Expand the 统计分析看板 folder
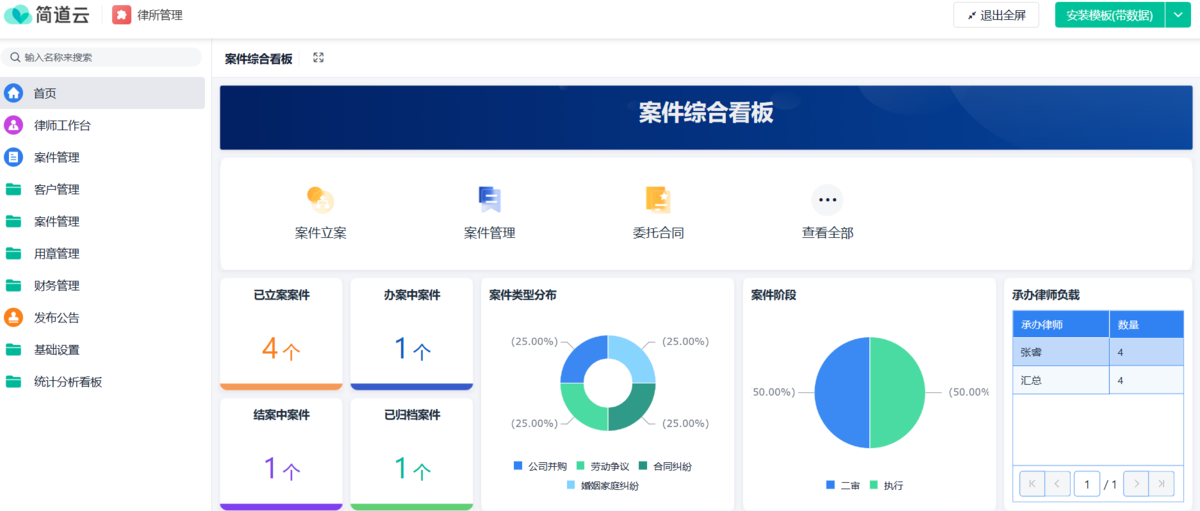Image resolution: width=1200 pixels, height=511 pixels. (103, 381)
